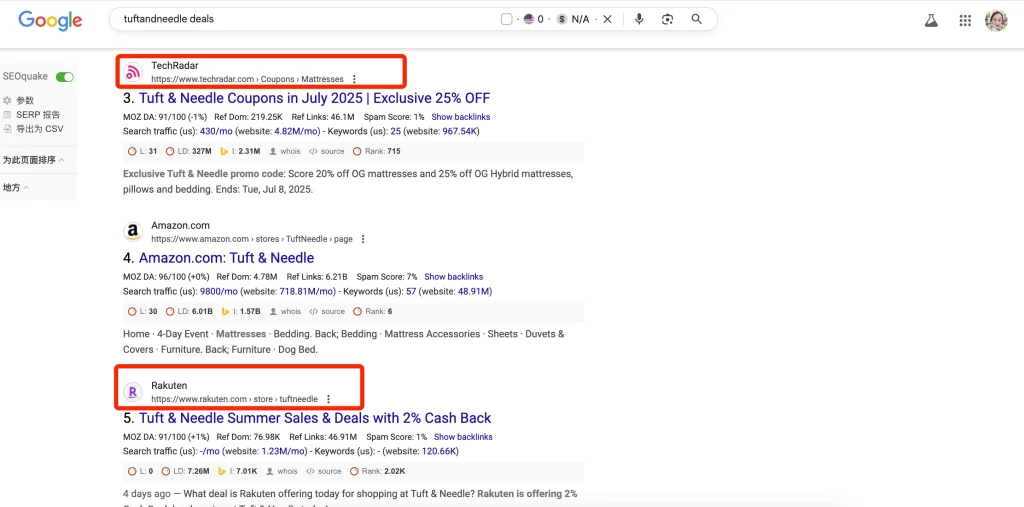Image resolution: width=1024 pixels, height=507 pixels.
Task: Open Search Labs flask icon
Action: coord(931,20)
